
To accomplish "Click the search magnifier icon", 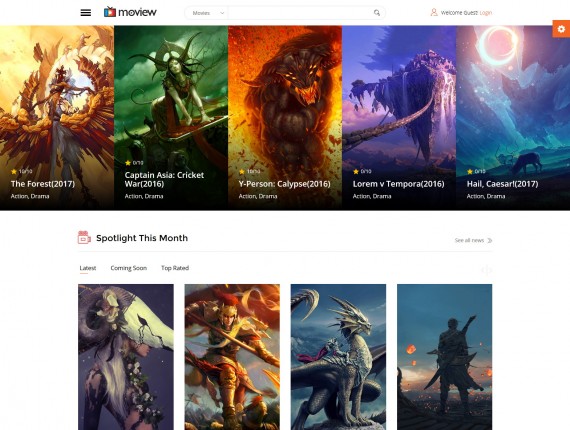I will click(x=377, y=13).
